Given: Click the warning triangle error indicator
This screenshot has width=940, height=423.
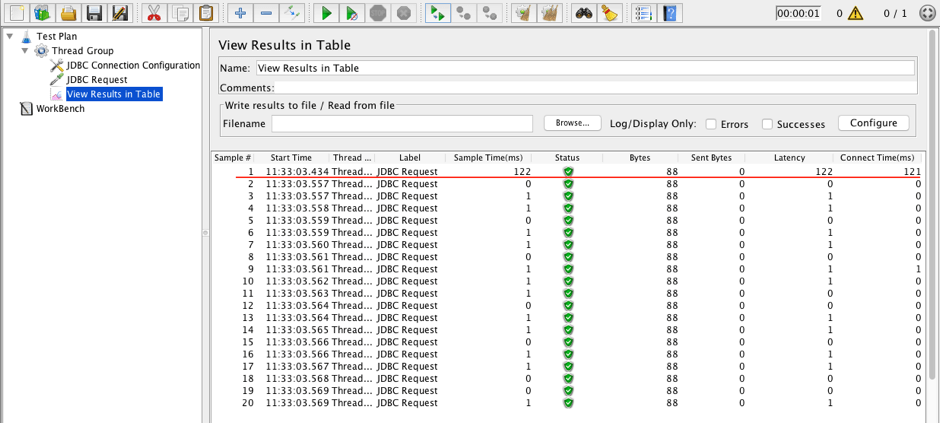Looking at the screenshot, I should [855, 14].
